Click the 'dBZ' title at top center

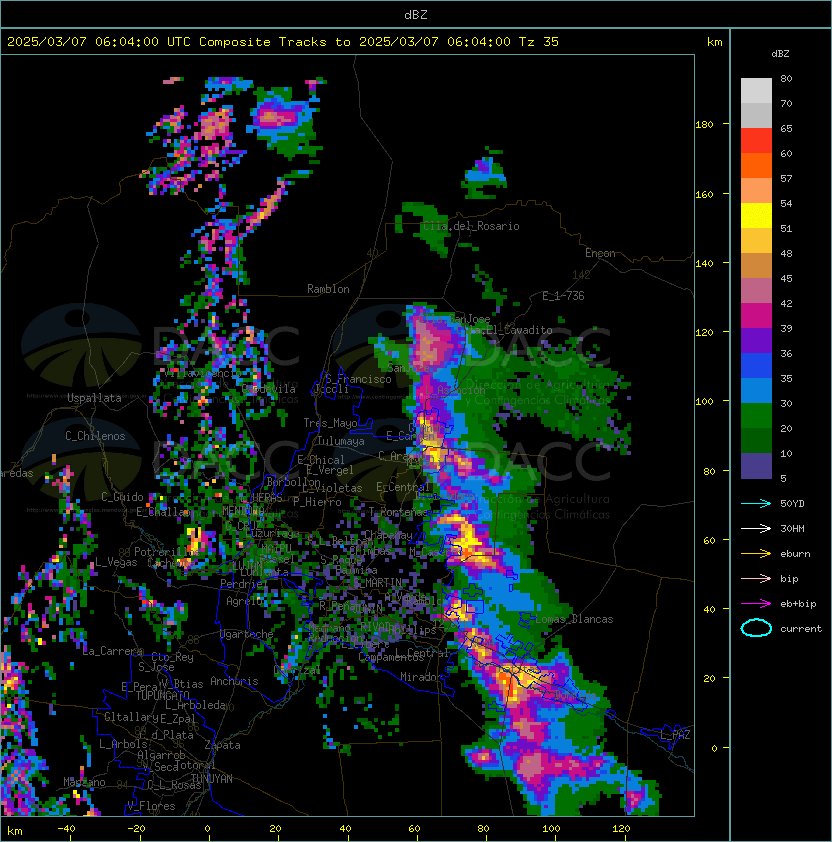[x=416, y=15]
